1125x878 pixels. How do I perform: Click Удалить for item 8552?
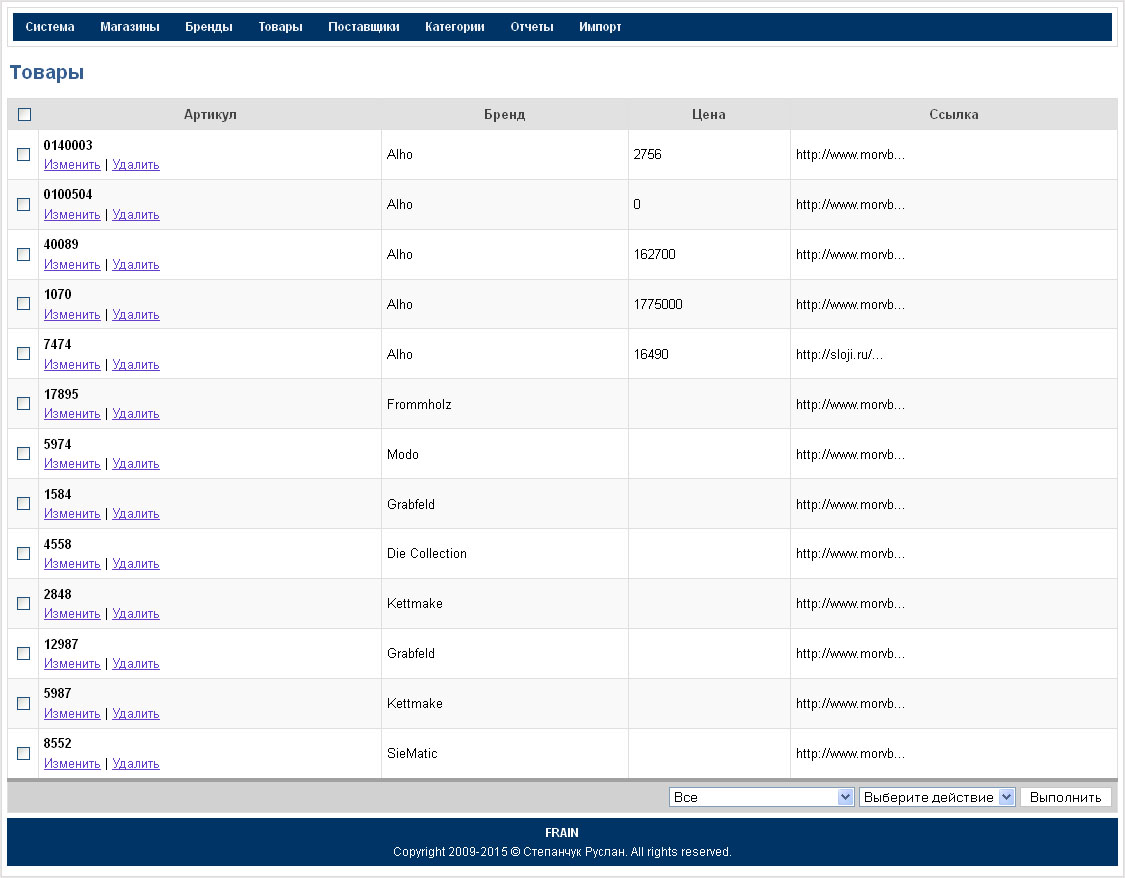coord(136,764)
